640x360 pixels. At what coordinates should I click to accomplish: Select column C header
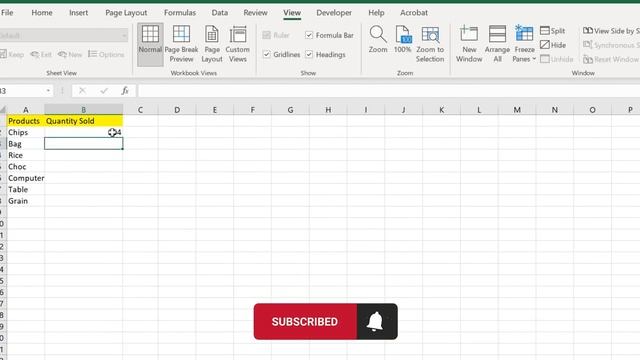(x=140, y=109)
